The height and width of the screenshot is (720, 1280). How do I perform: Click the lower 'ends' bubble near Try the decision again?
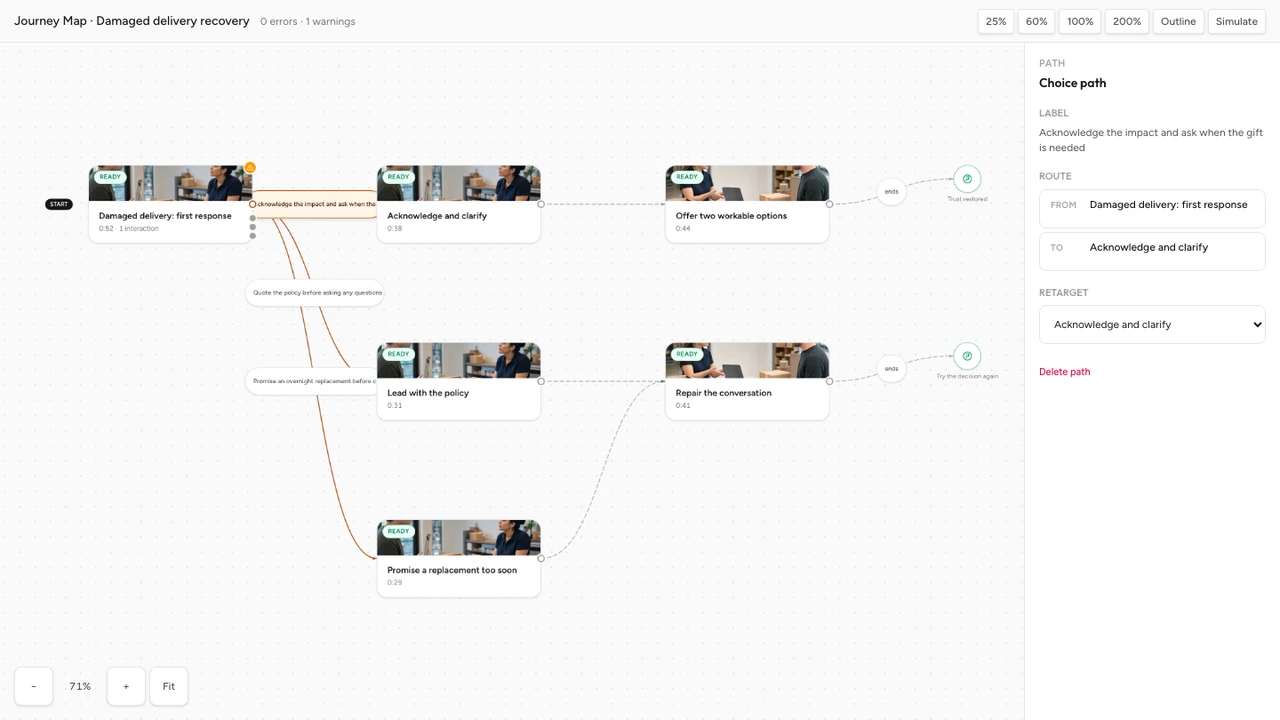coord(891,368)
